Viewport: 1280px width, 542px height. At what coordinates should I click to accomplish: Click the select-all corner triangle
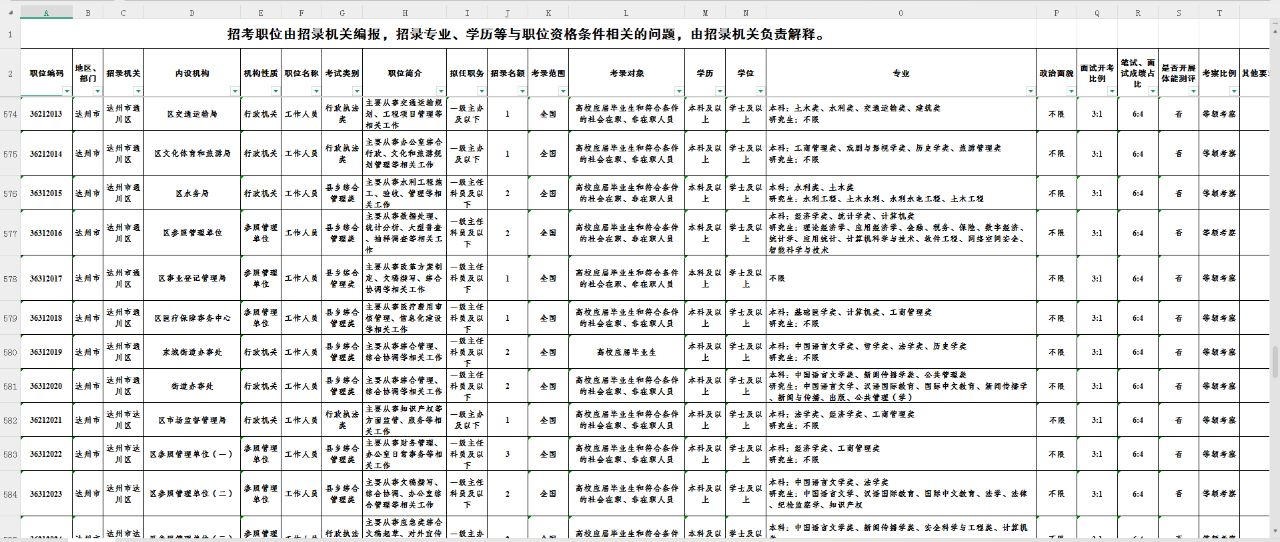tap(10, 12)
